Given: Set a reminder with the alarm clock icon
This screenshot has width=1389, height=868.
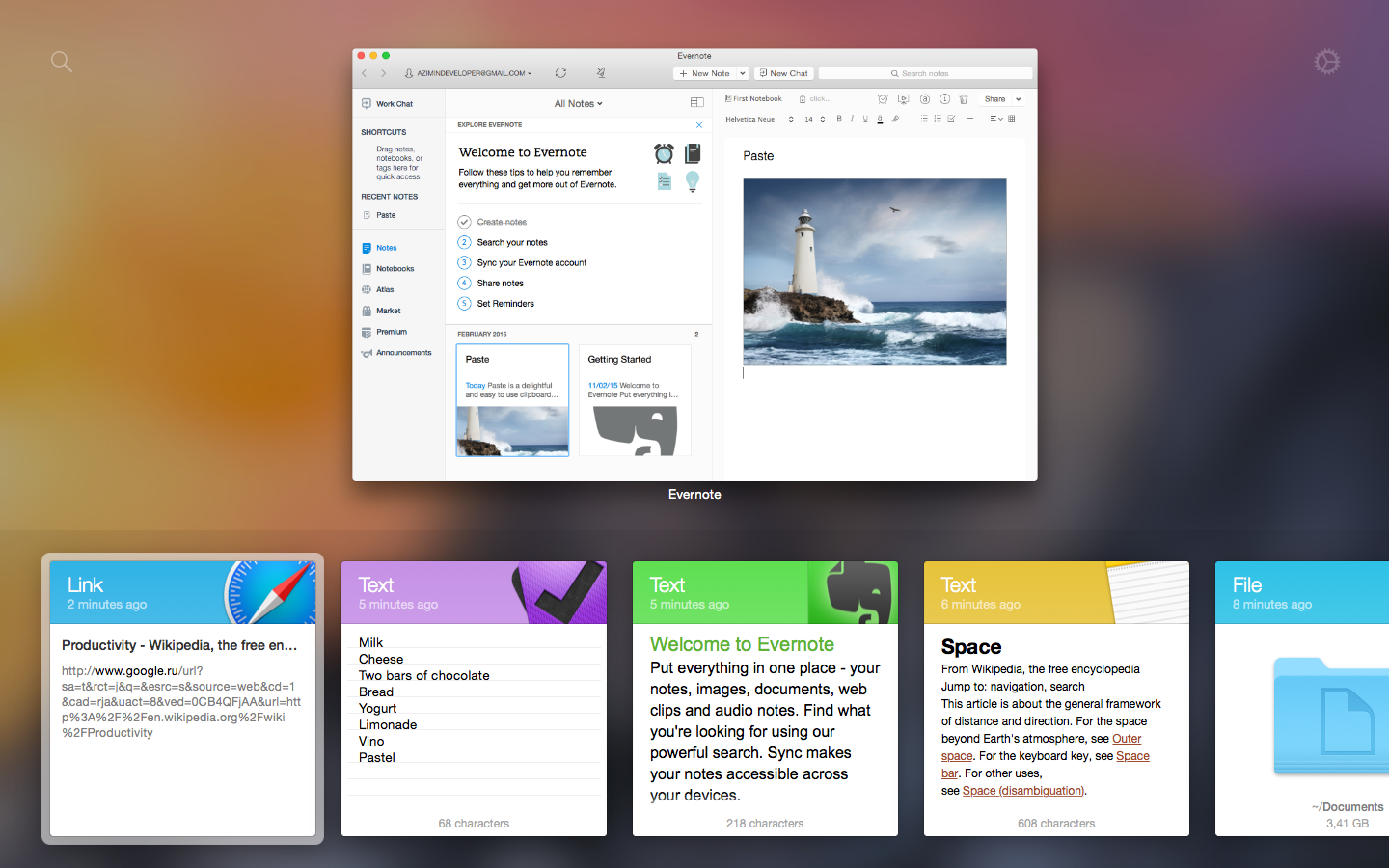Looking at the screenshot, I should 883,98.
